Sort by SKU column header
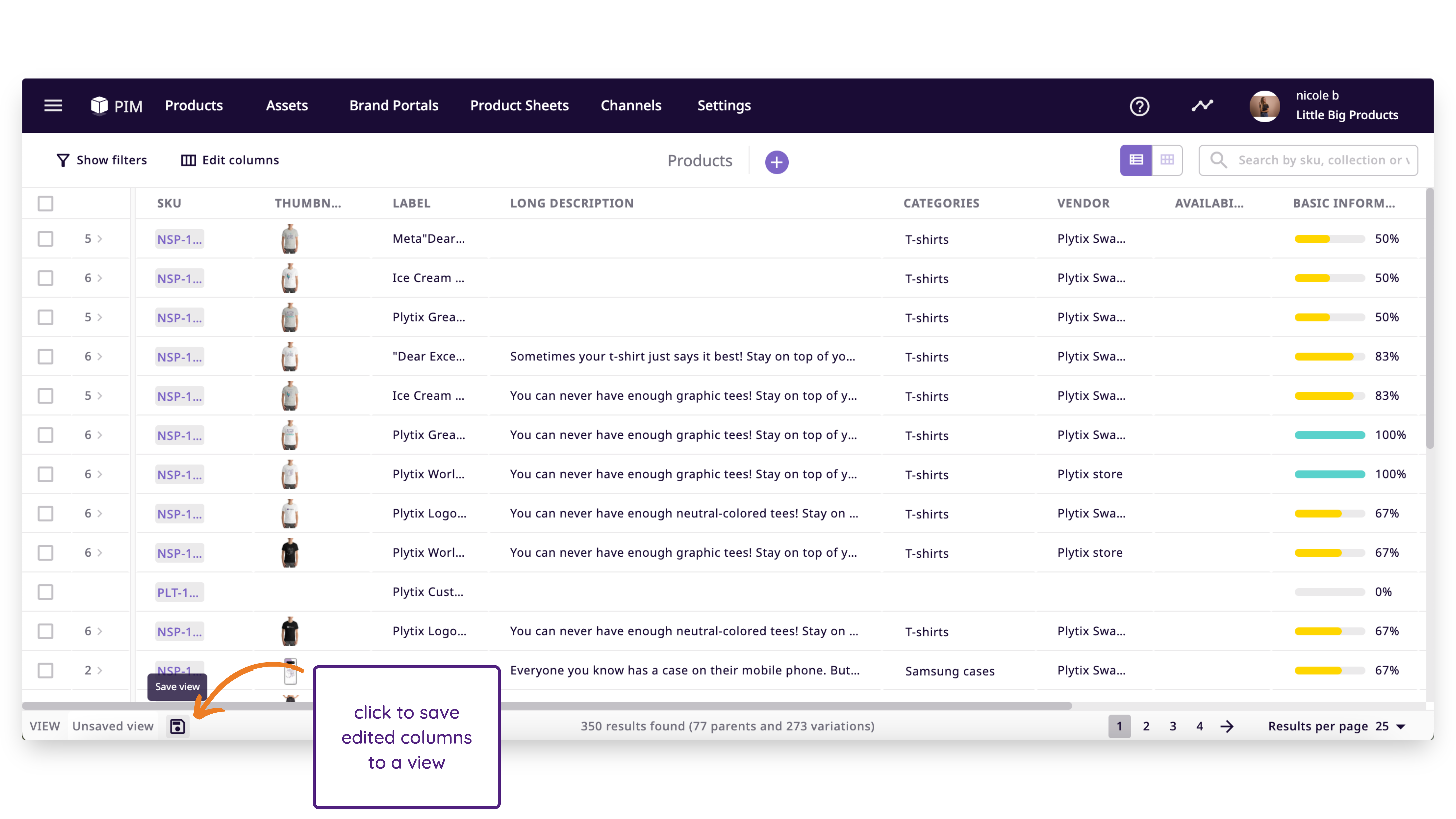This screenshot has width=1456, height=819. coord(169,203)
